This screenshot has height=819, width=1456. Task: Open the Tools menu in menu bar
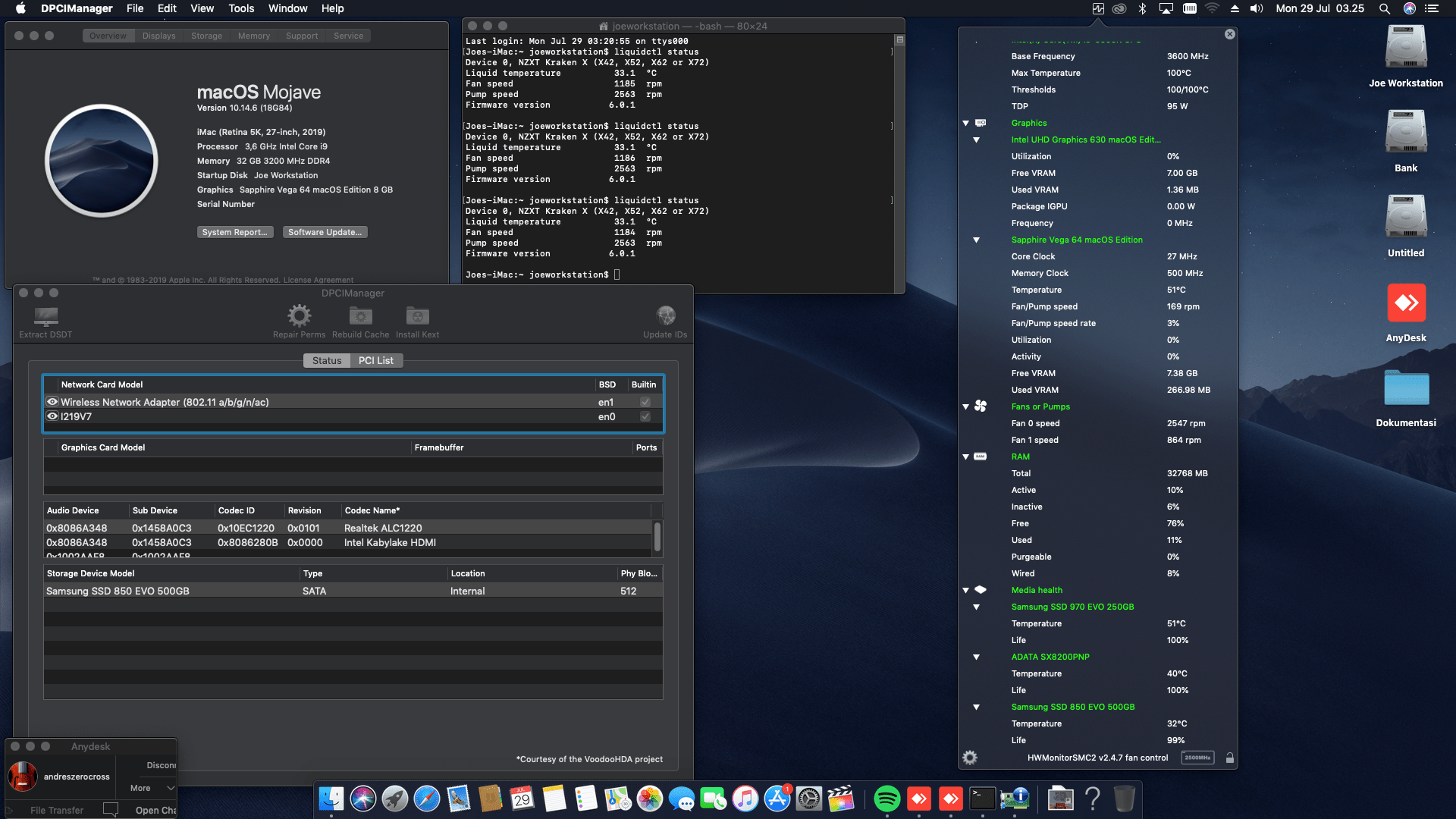[241, 8]
